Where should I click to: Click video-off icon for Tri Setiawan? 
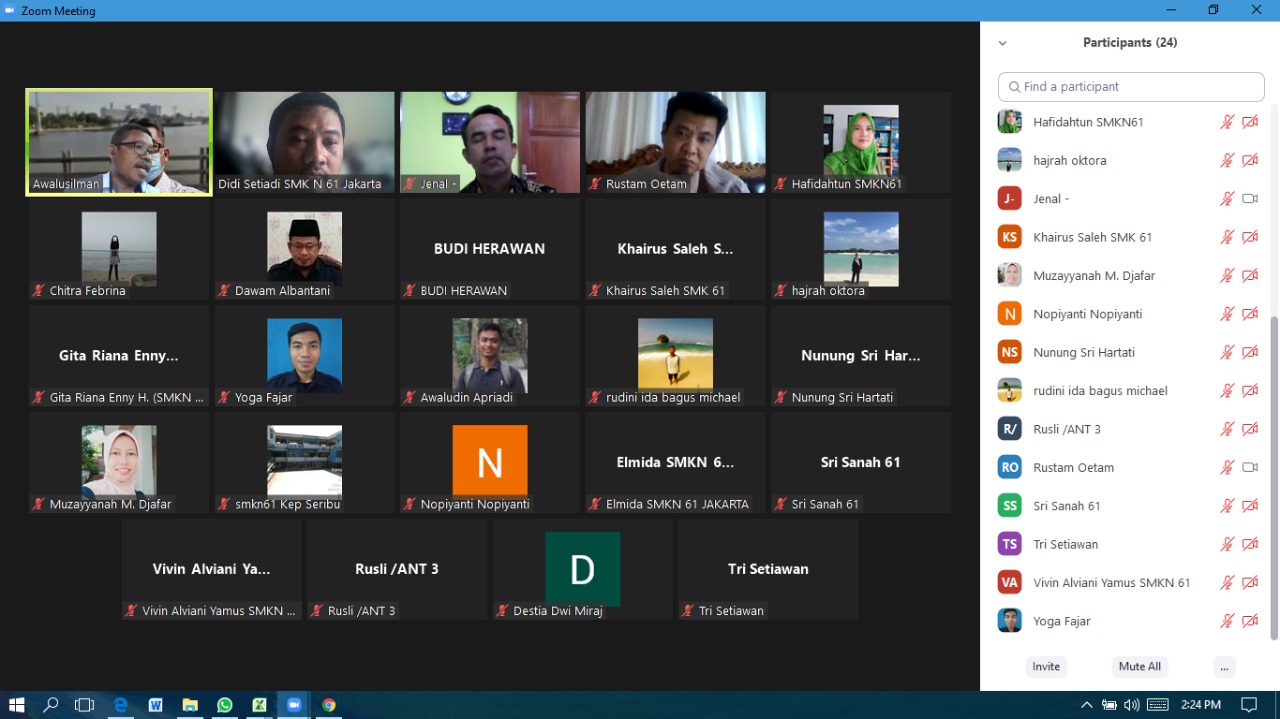click(x=1250, y=544)
